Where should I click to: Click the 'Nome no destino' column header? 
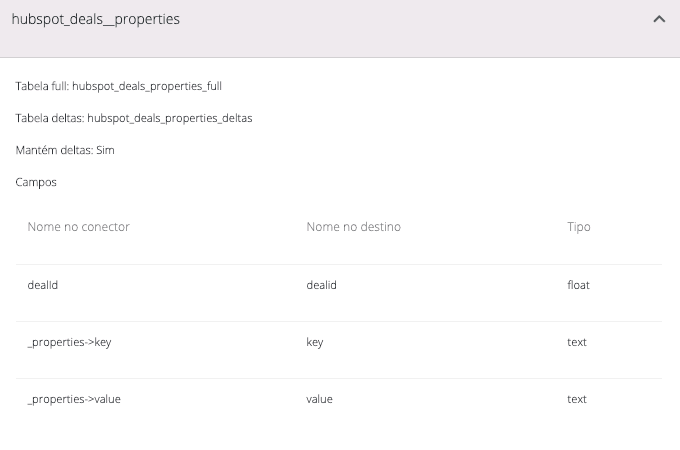coord(353,227)
